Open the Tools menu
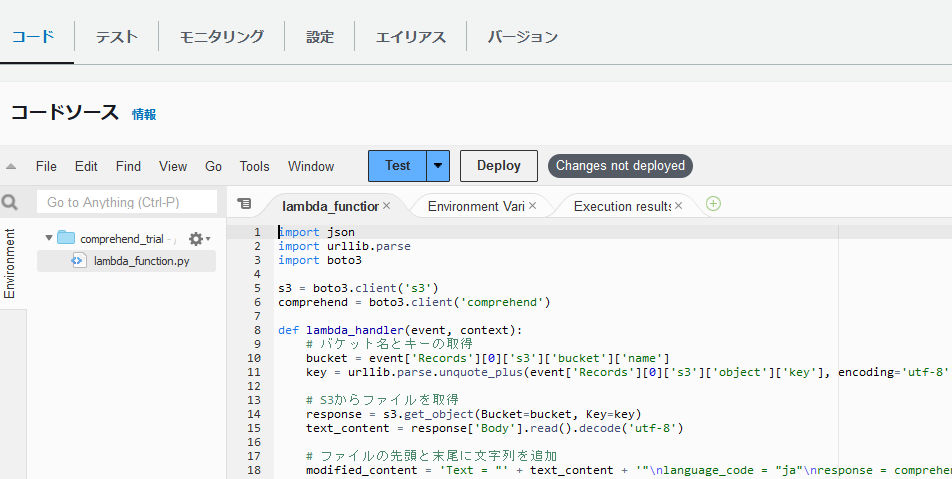 coord(254,166)
